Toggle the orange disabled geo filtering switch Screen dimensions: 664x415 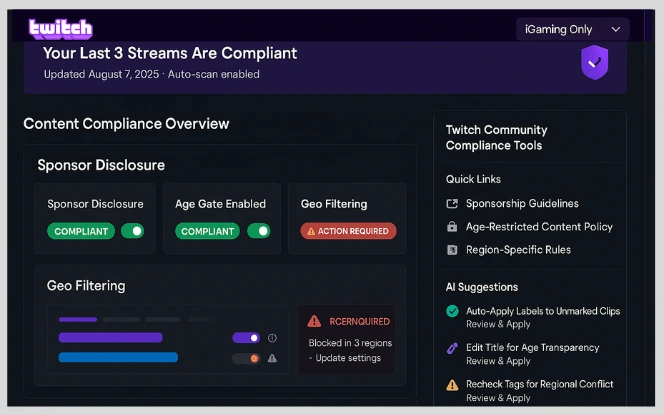[246, 358]
